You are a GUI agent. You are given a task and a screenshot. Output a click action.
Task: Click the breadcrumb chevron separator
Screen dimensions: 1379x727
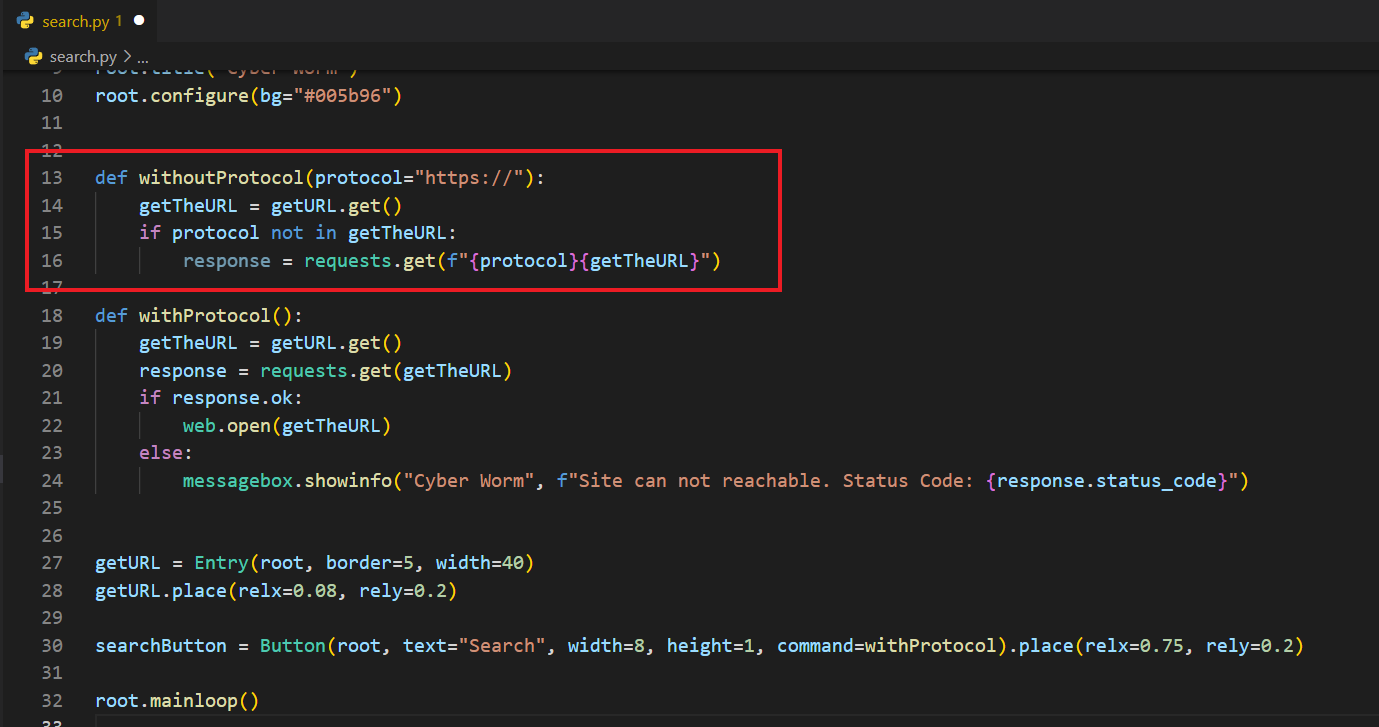click(x=126, y=57)
